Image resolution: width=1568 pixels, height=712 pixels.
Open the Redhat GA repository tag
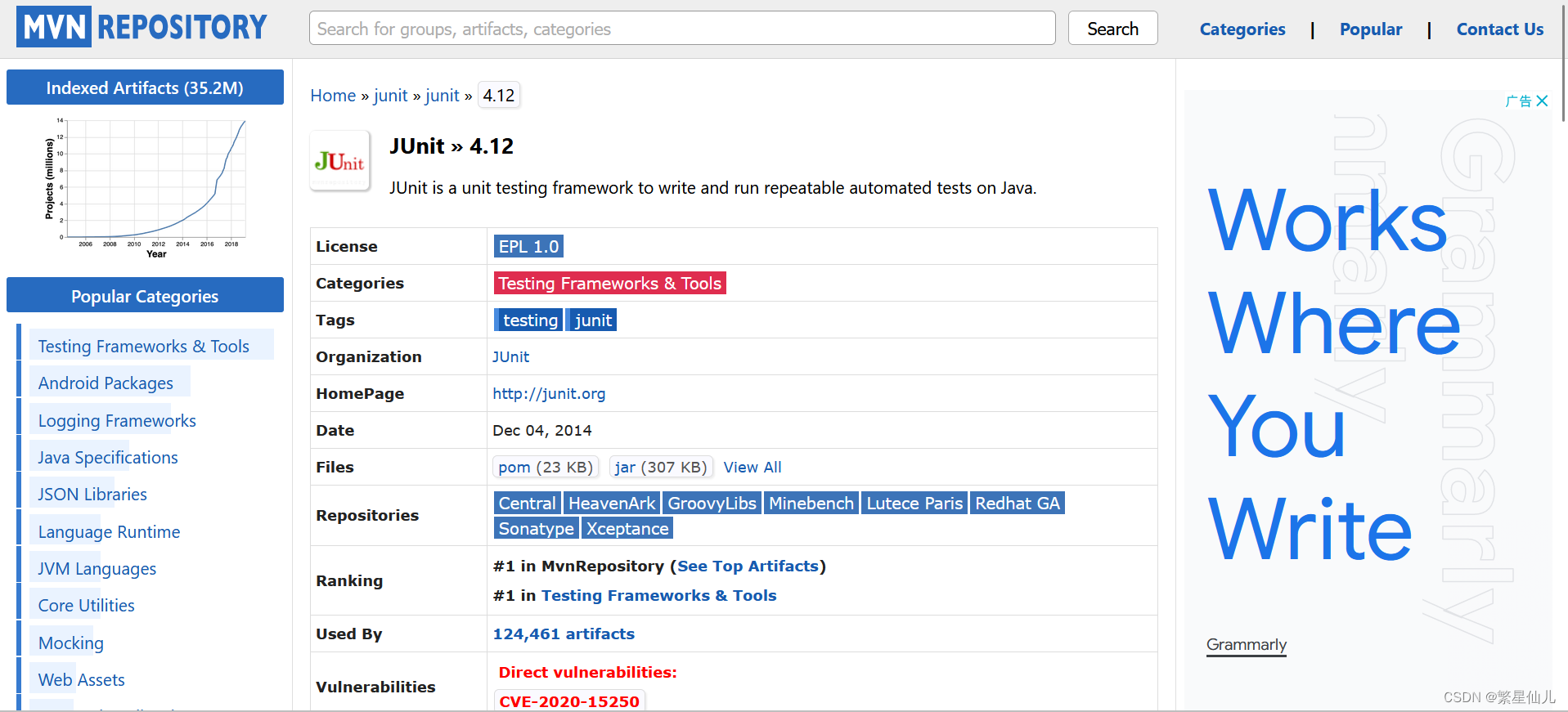pos(1018,503)
